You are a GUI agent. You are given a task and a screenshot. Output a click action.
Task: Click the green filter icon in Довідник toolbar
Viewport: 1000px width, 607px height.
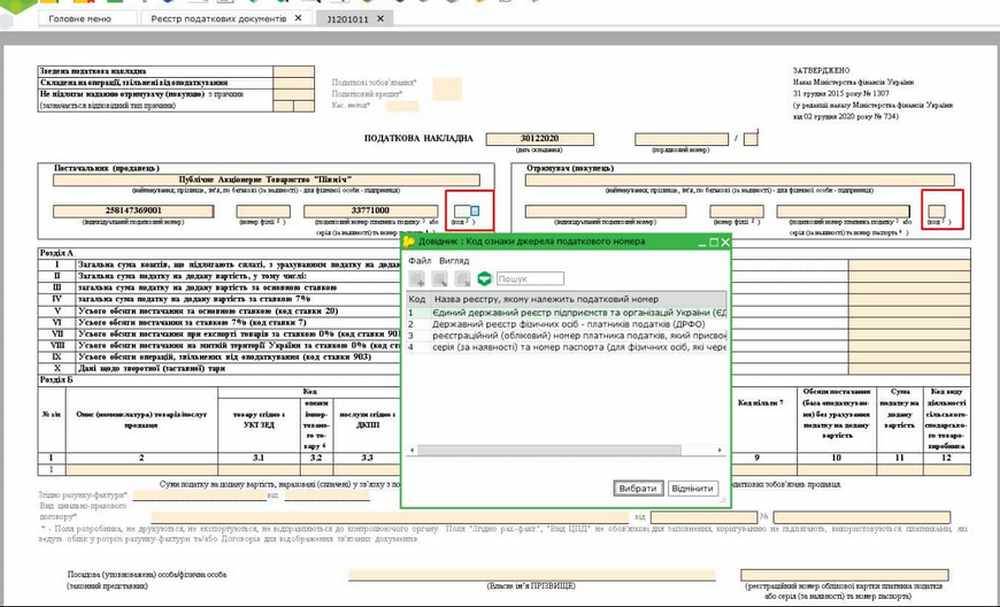click(485, 279)
